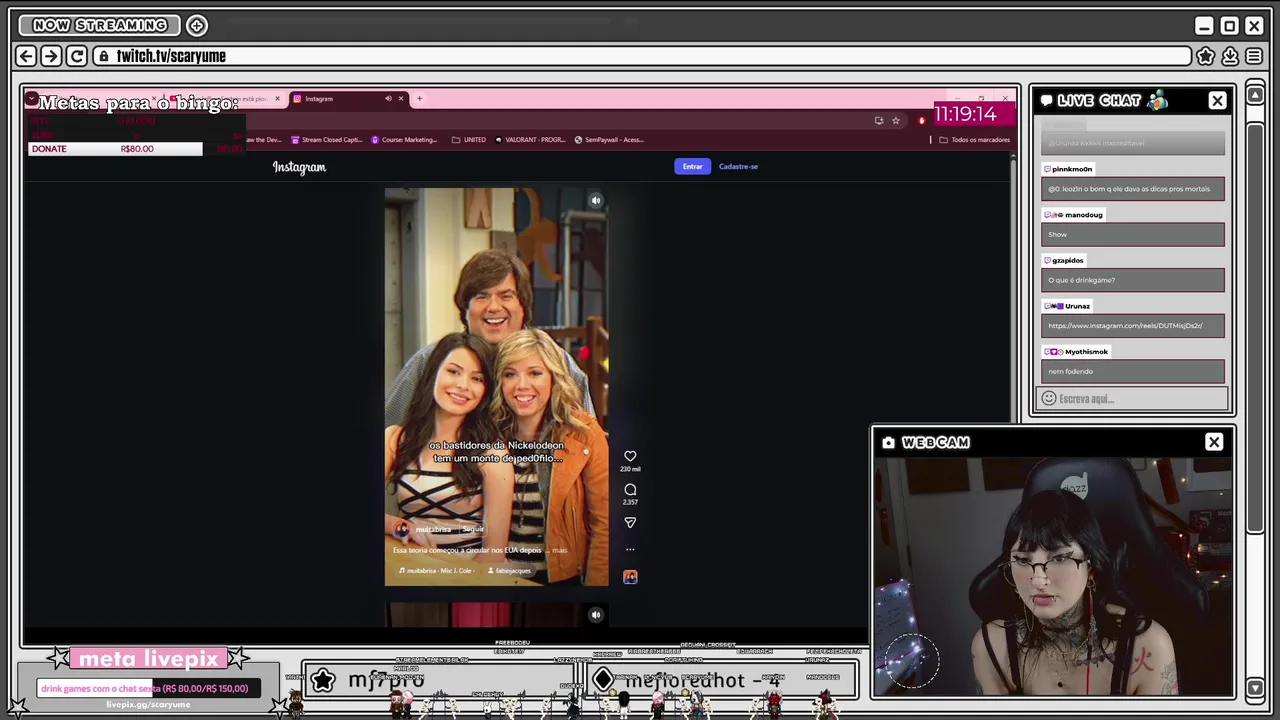Click the scroll-up arrow on the right scrollbar
The image size is (1280, 720).
click(1255, 95)
